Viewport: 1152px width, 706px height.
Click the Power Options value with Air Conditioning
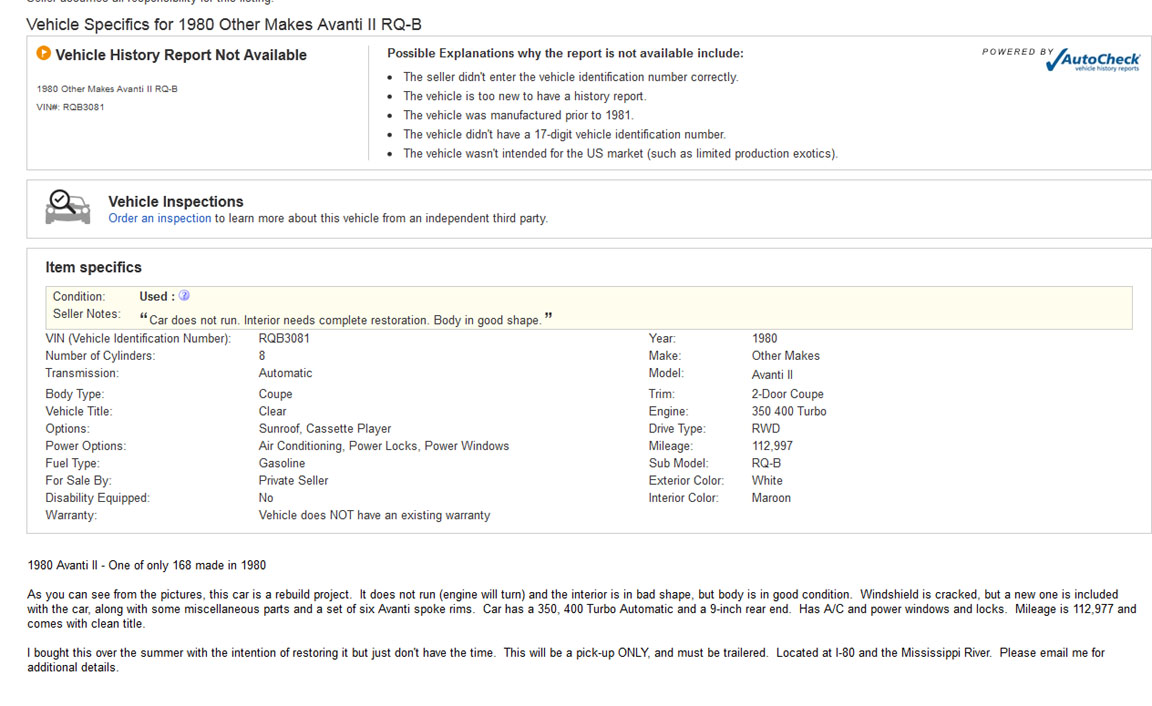(x=384, y=446)
